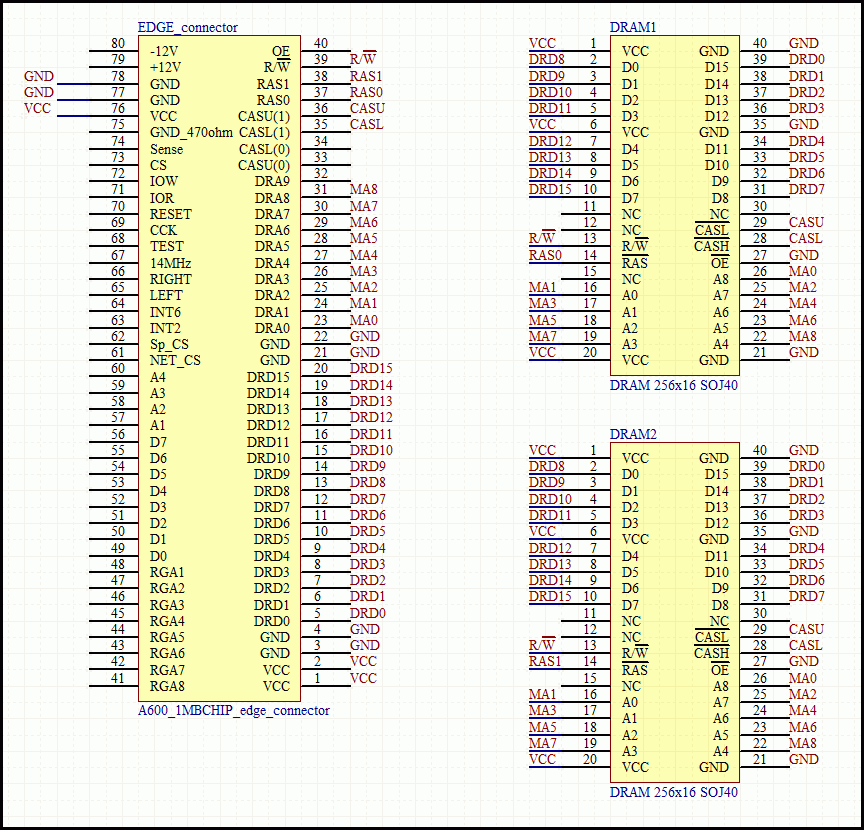Viewport: 864px width, 830px height.
Task: Select the RESET pin name
Action: pos(171,214)
